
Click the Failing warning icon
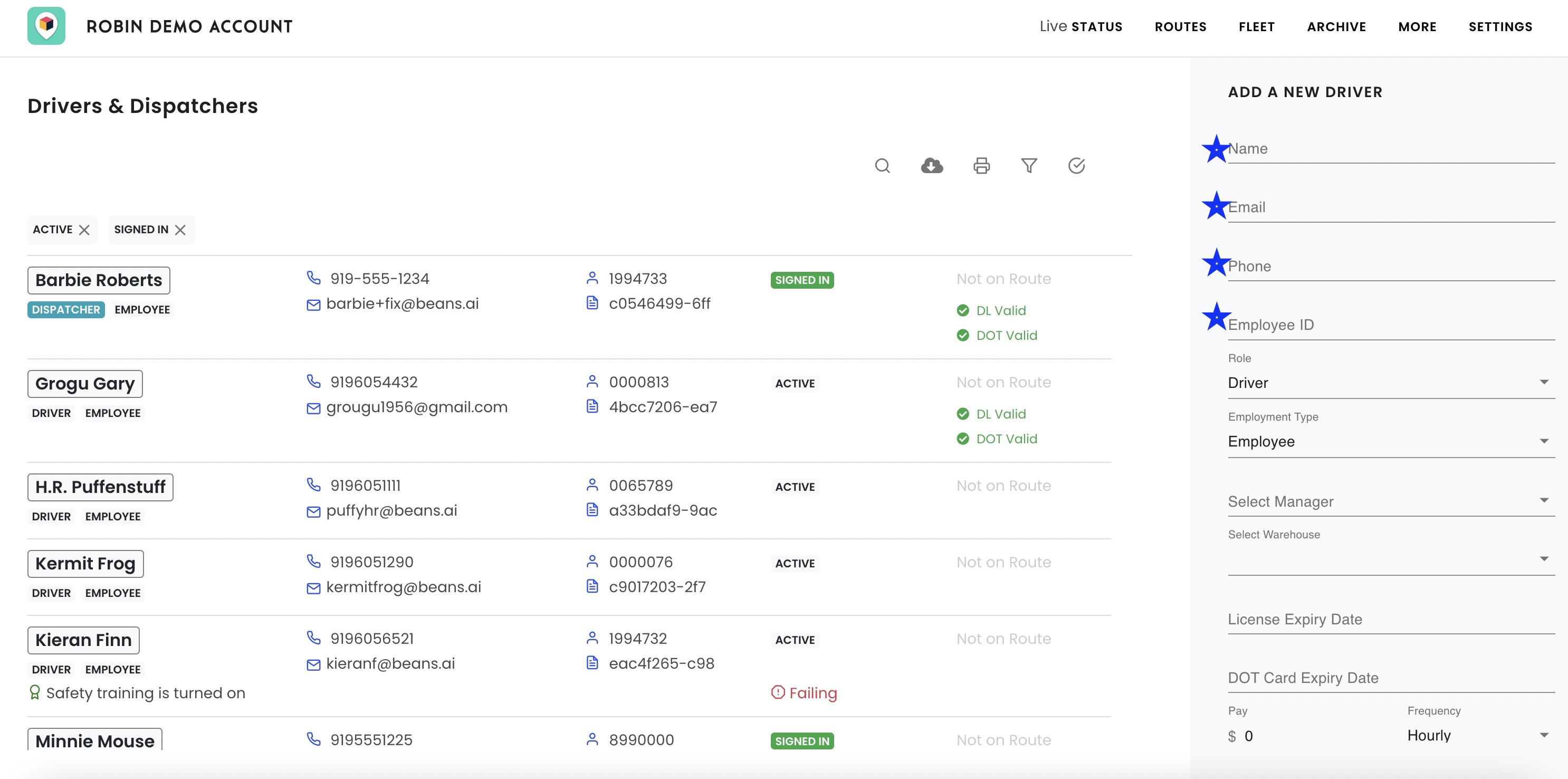click(777, 692)
